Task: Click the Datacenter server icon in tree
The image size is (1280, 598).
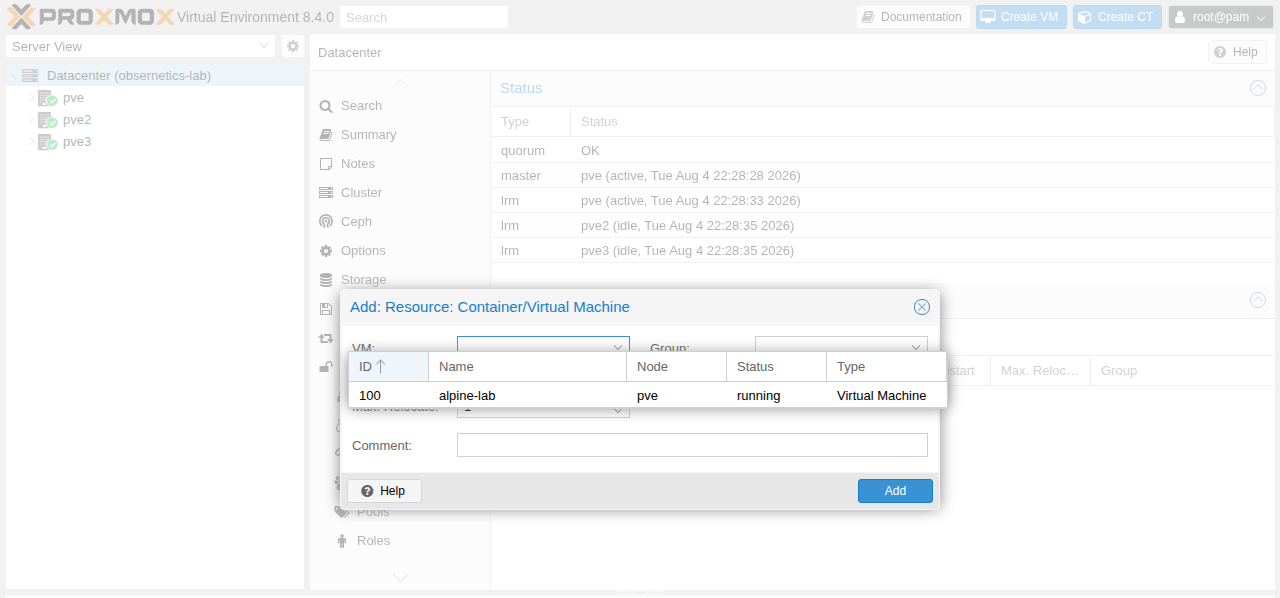Action: click(x=30, y=75)
